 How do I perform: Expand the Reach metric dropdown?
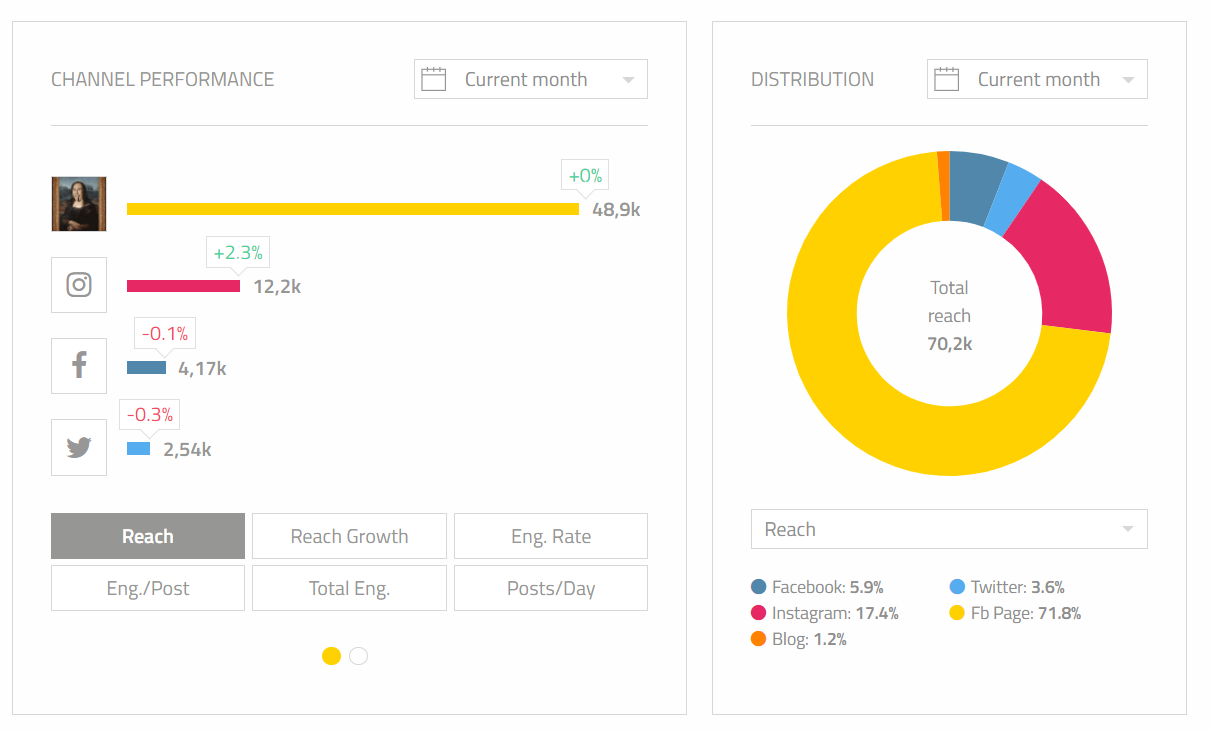click(948, 529)
